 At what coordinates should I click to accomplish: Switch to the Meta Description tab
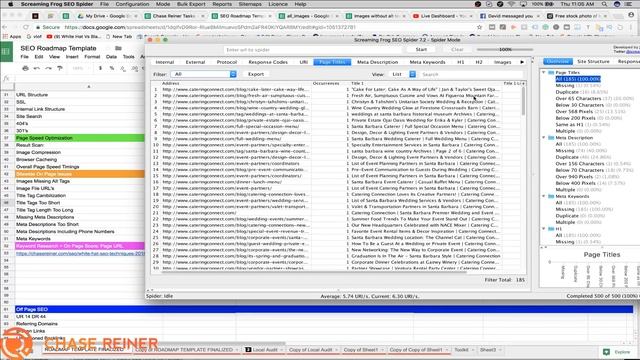(x=378, y=62)
